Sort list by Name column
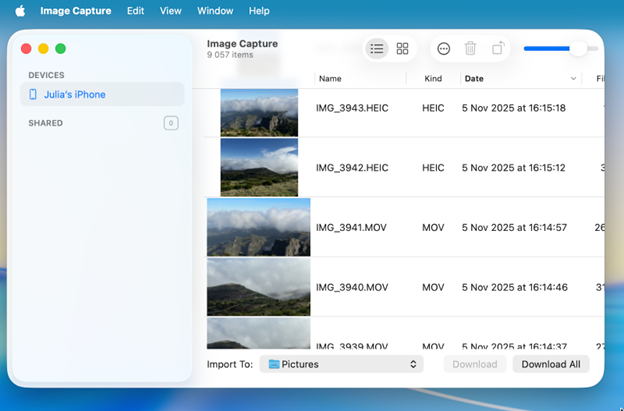The image size is (624, 411). (330, 78)
